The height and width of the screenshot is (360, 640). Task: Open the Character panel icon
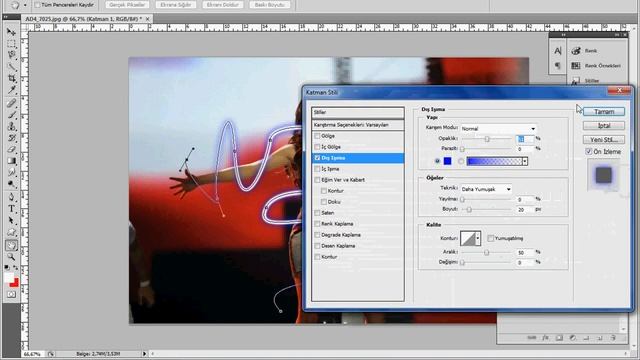558,51
